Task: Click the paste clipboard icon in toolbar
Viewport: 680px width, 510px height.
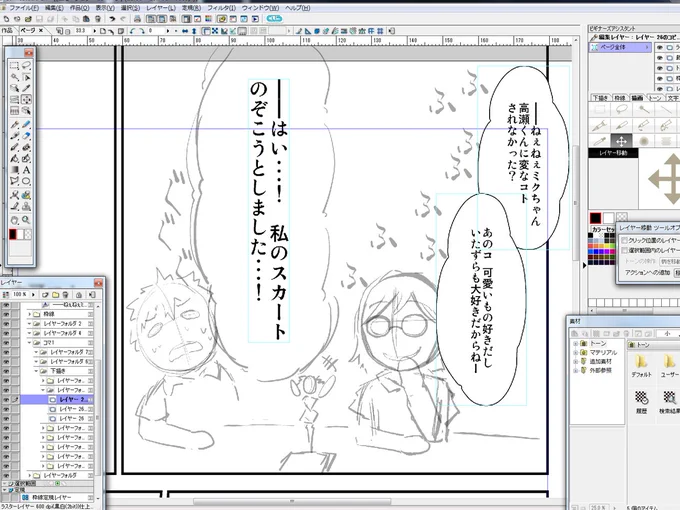Action: 86,19
